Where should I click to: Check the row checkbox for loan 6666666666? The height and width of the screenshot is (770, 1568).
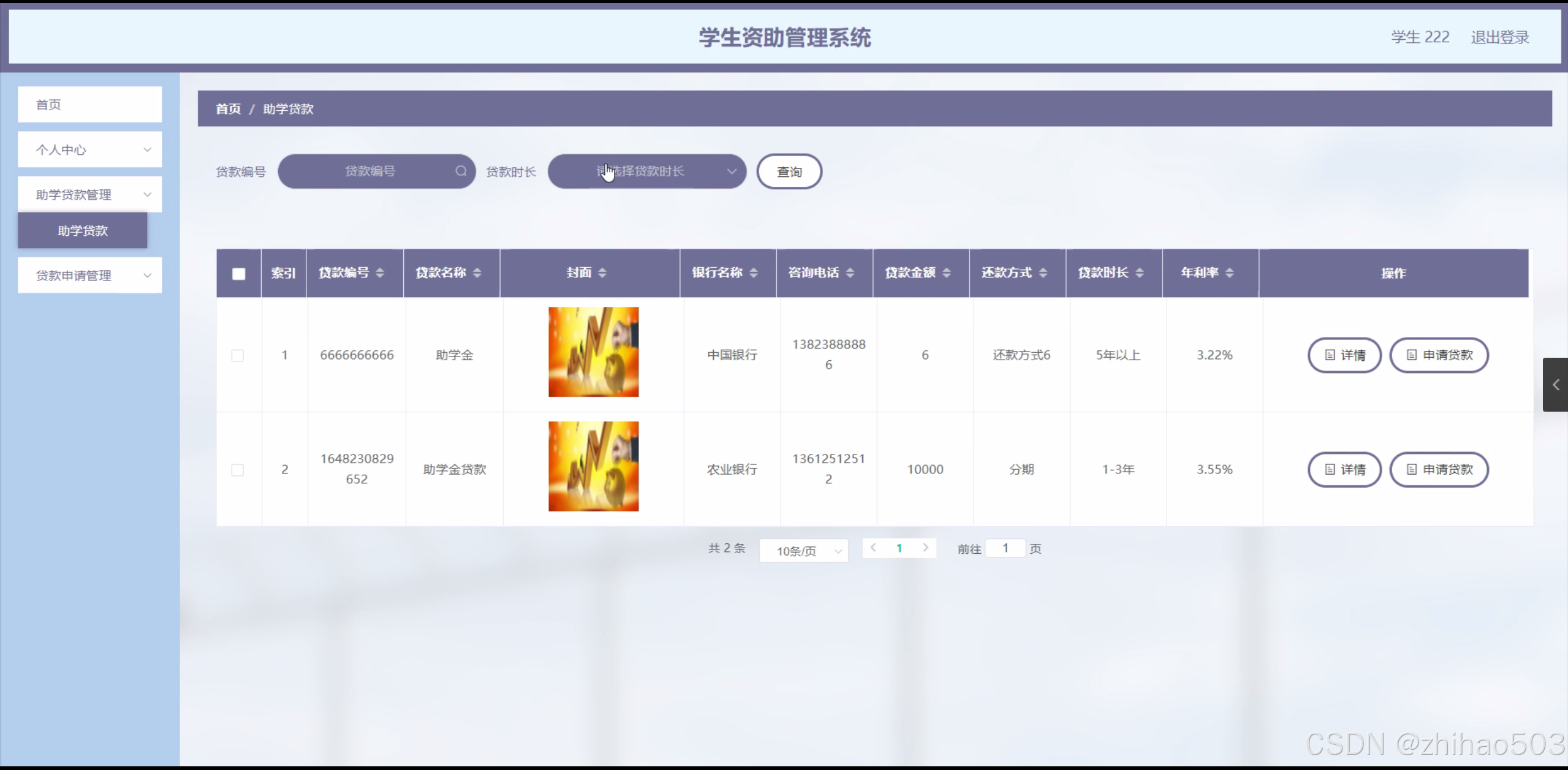click(x=238, y=355)
